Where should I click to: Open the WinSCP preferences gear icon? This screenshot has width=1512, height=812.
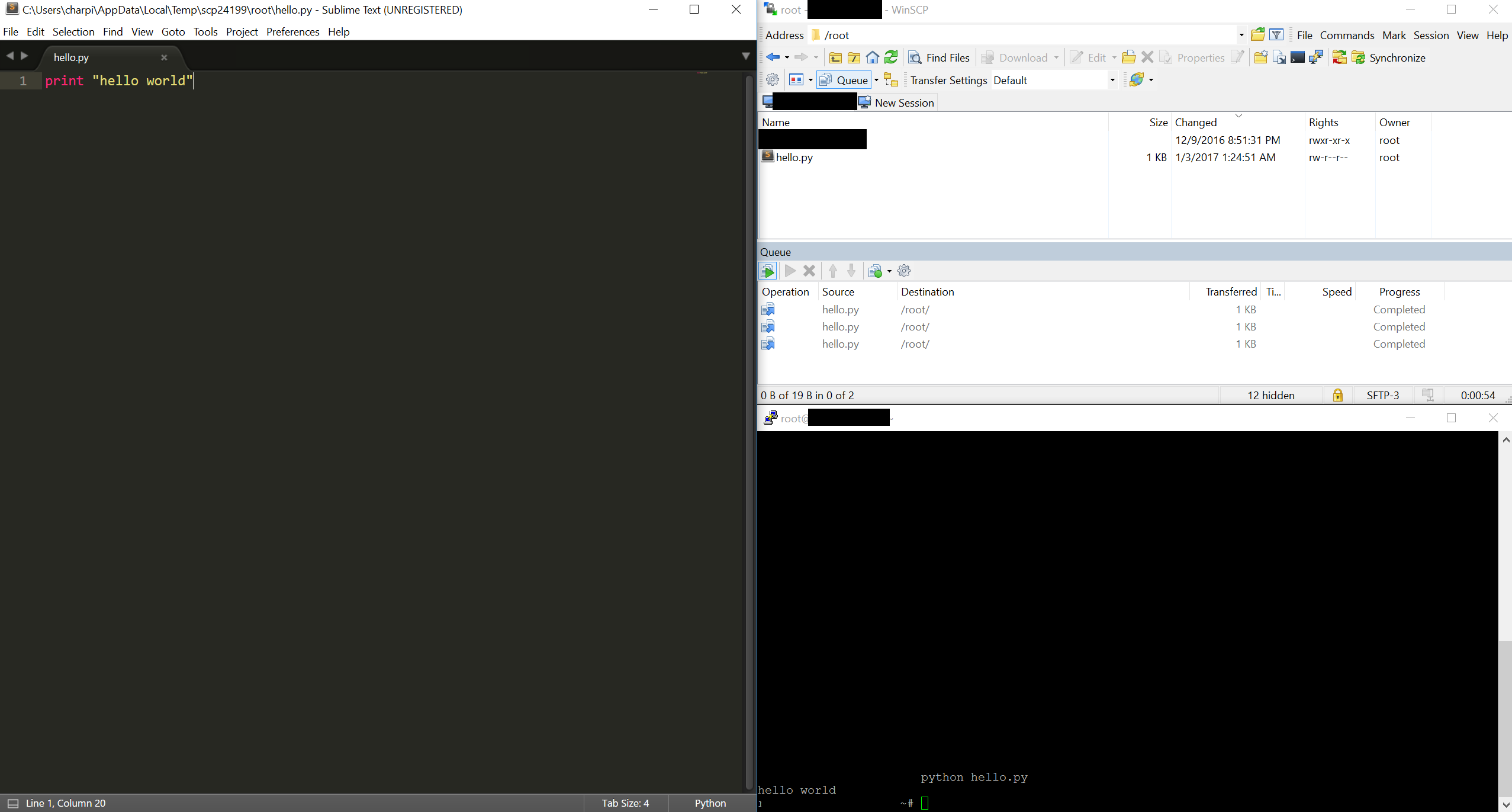pyautogui.click(x=773, y=80)
